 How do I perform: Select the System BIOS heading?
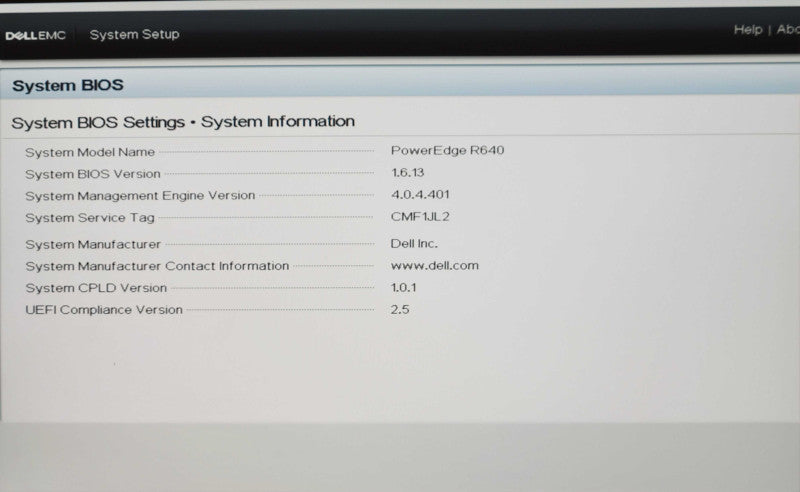68,85
